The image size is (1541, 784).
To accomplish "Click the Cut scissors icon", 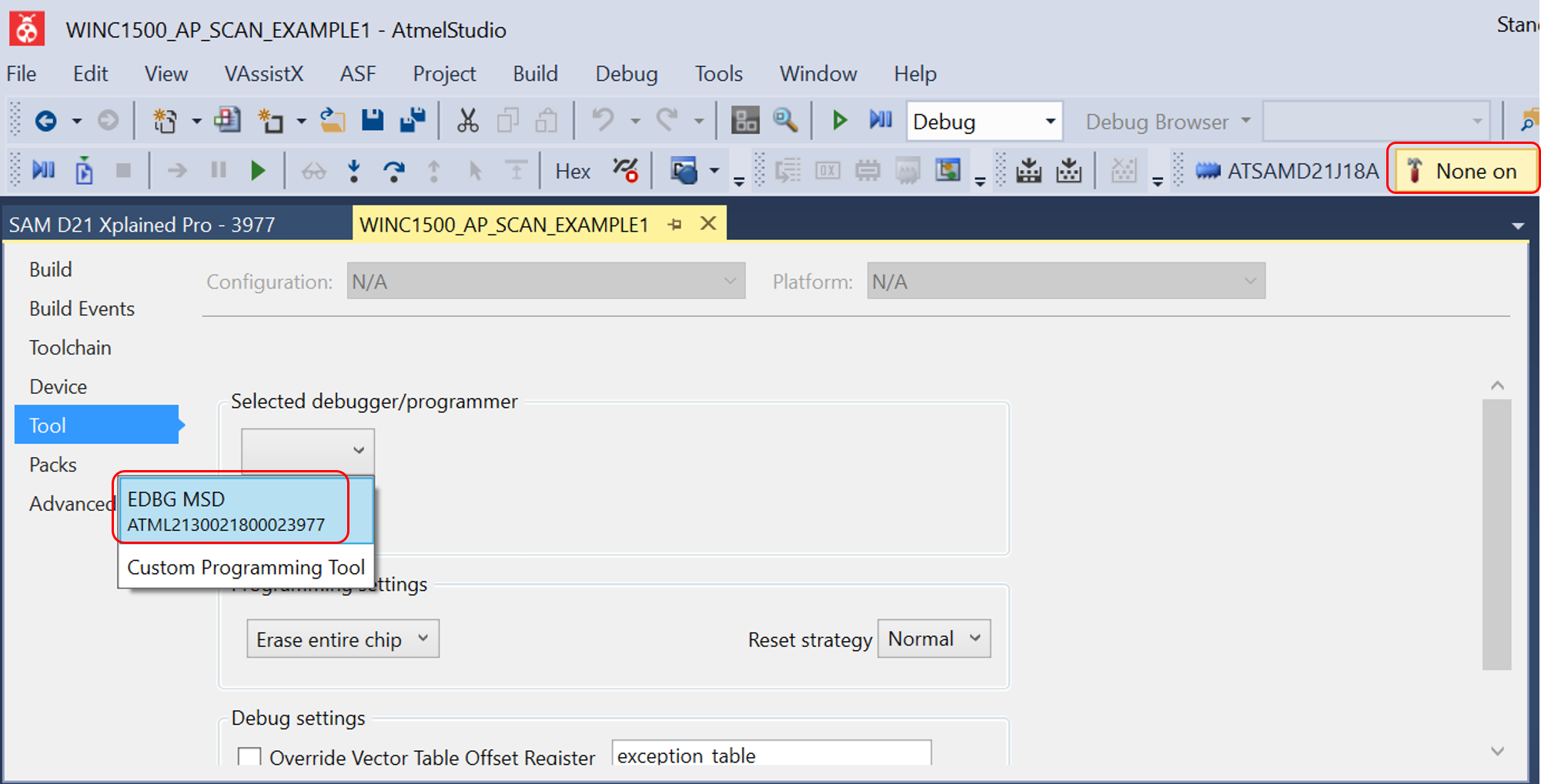I will coord(467,121).
